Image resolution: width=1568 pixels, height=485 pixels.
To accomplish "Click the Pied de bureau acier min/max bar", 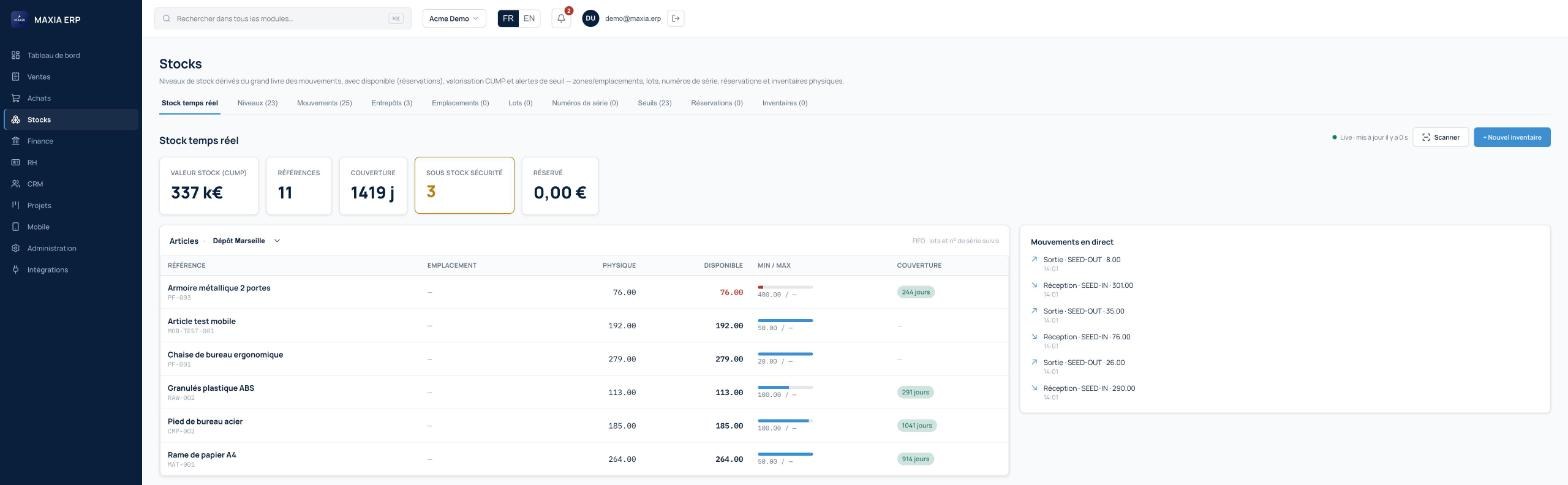I will pyautogui.click(x=785, y=421).
